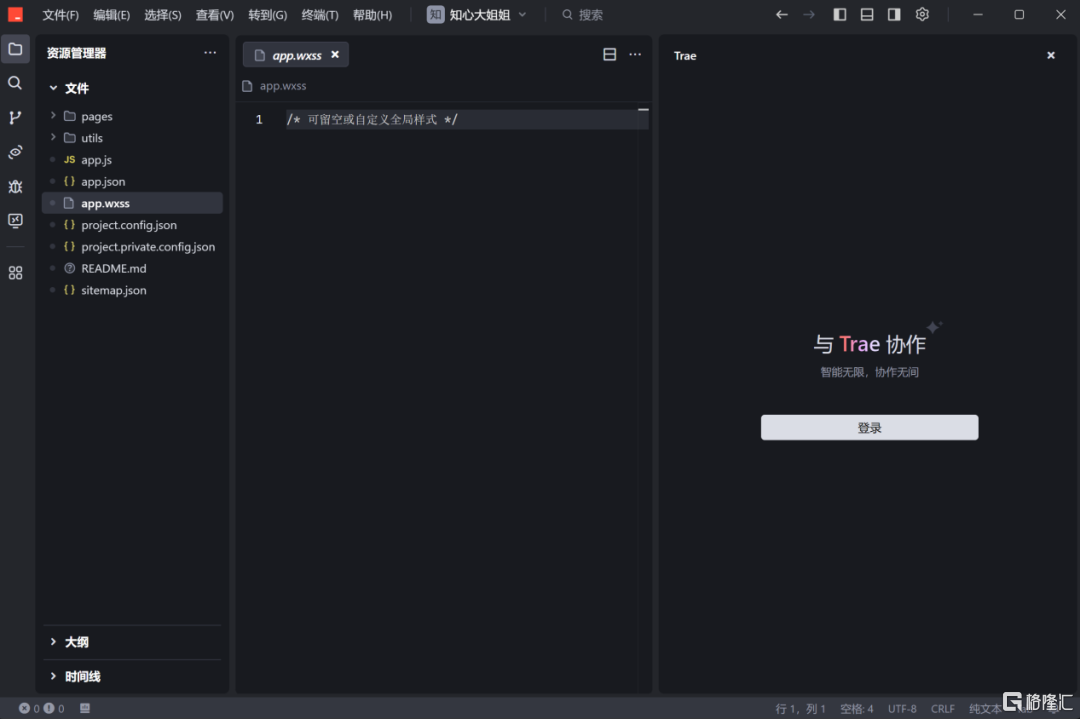Screen dimensions: 1080x719
Task: Open the README.md file
Action: point(132,269)
